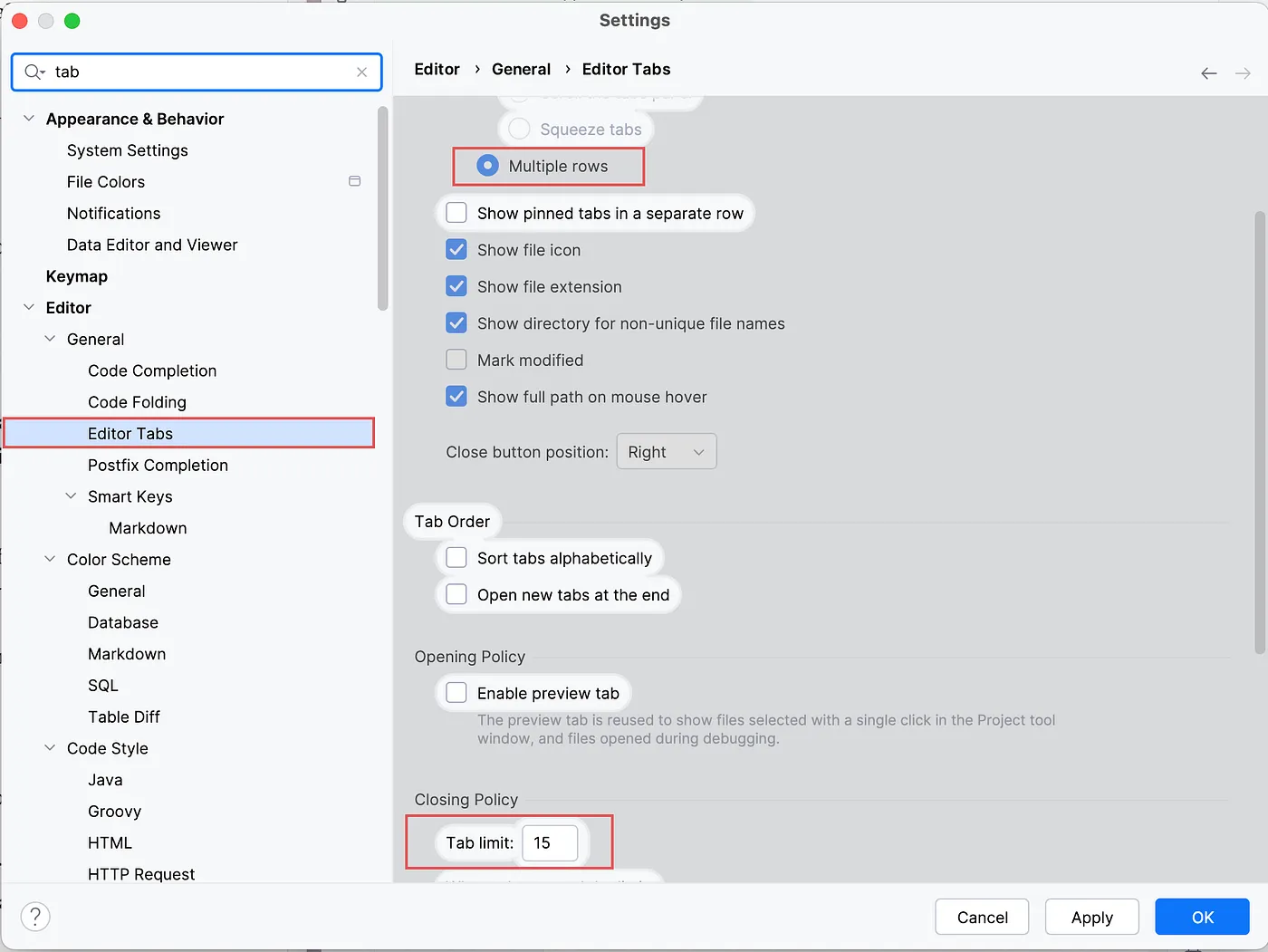Collapse the Color Scheme tree
1268x952 pixels.
click(x=50, y=559)
